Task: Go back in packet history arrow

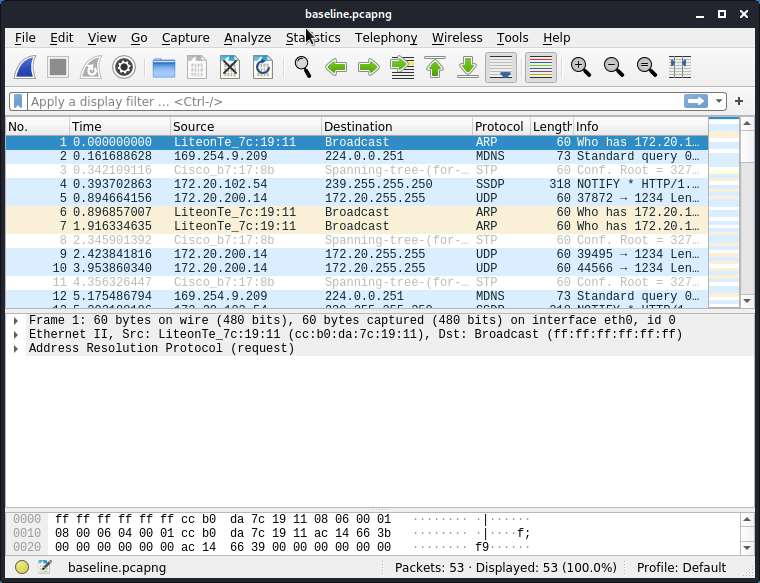Action: 336,67
